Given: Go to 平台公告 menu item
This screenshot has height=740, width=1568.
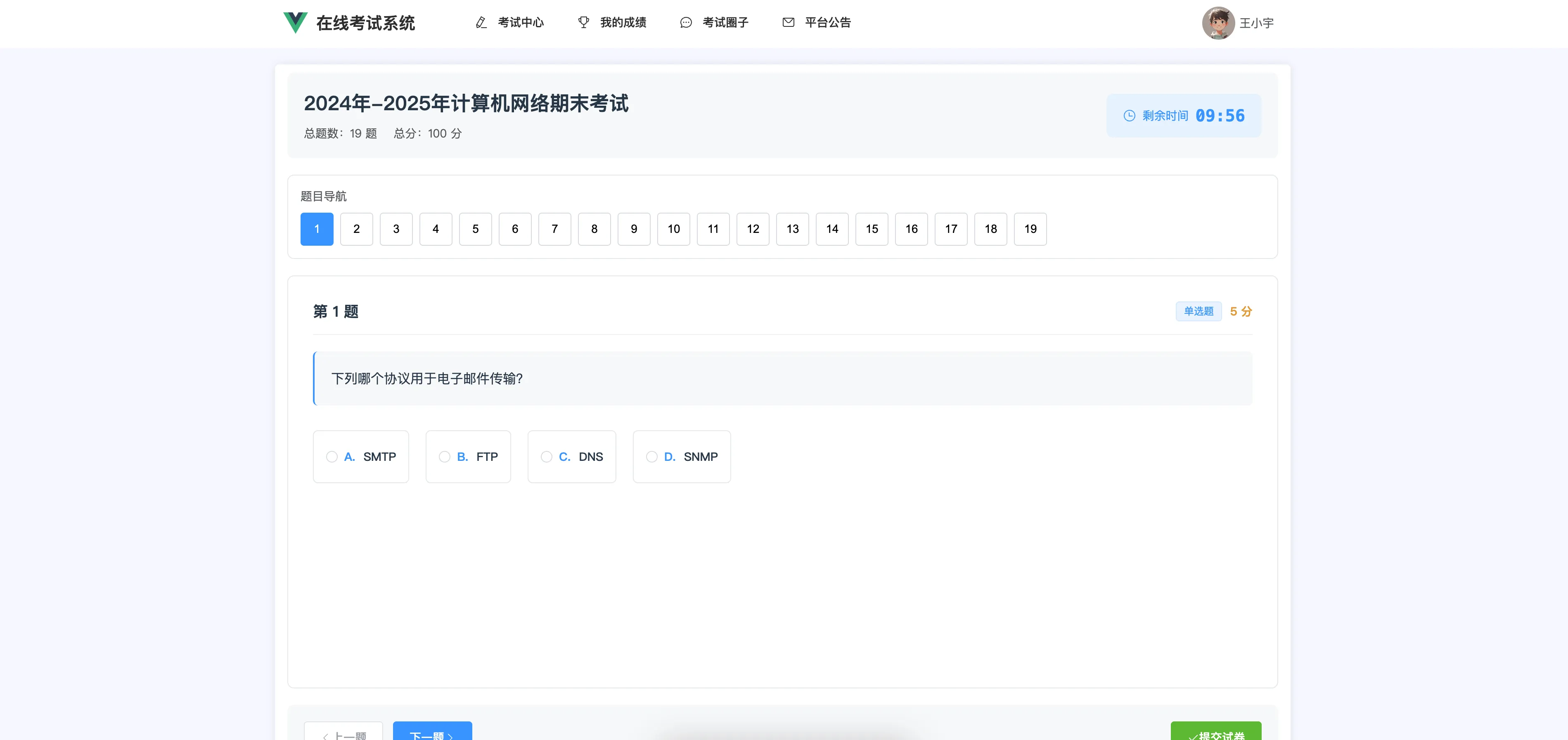Looking at the screenshot, I should 827,23.
